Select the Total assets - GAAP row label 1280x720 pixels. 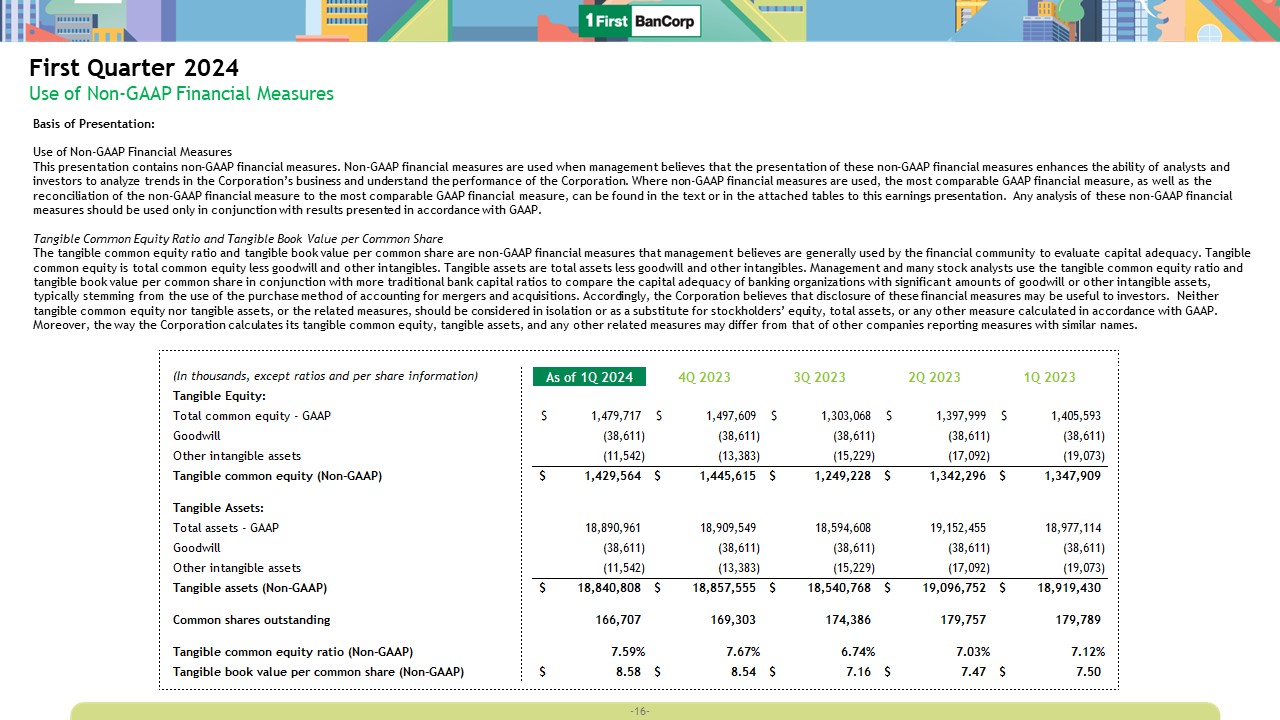pyautogui.click(x=226, y=528)
